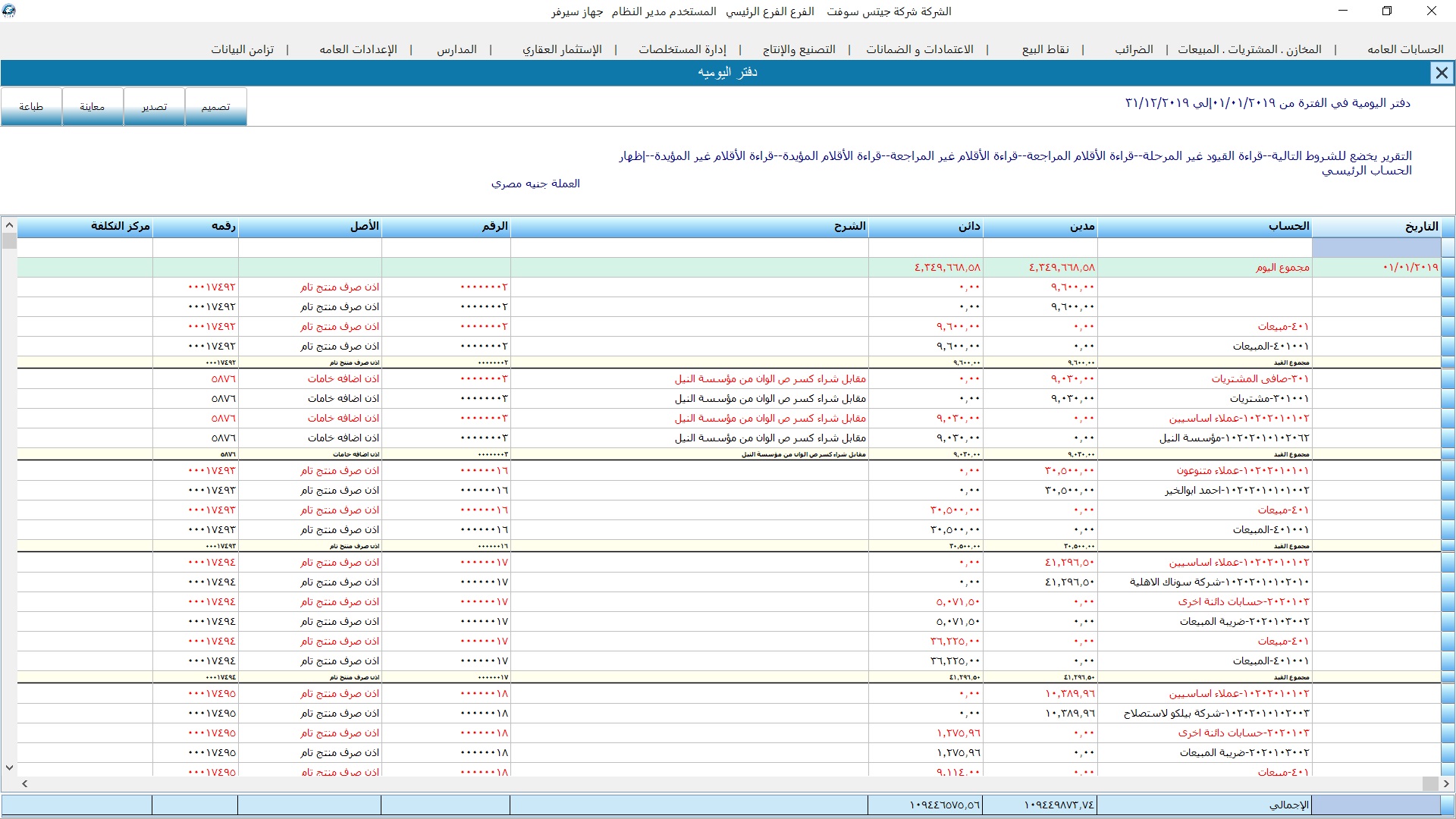Click the vertical scrollbar down arrow
Screen dimensions: 1456x819
pos(9,767)
